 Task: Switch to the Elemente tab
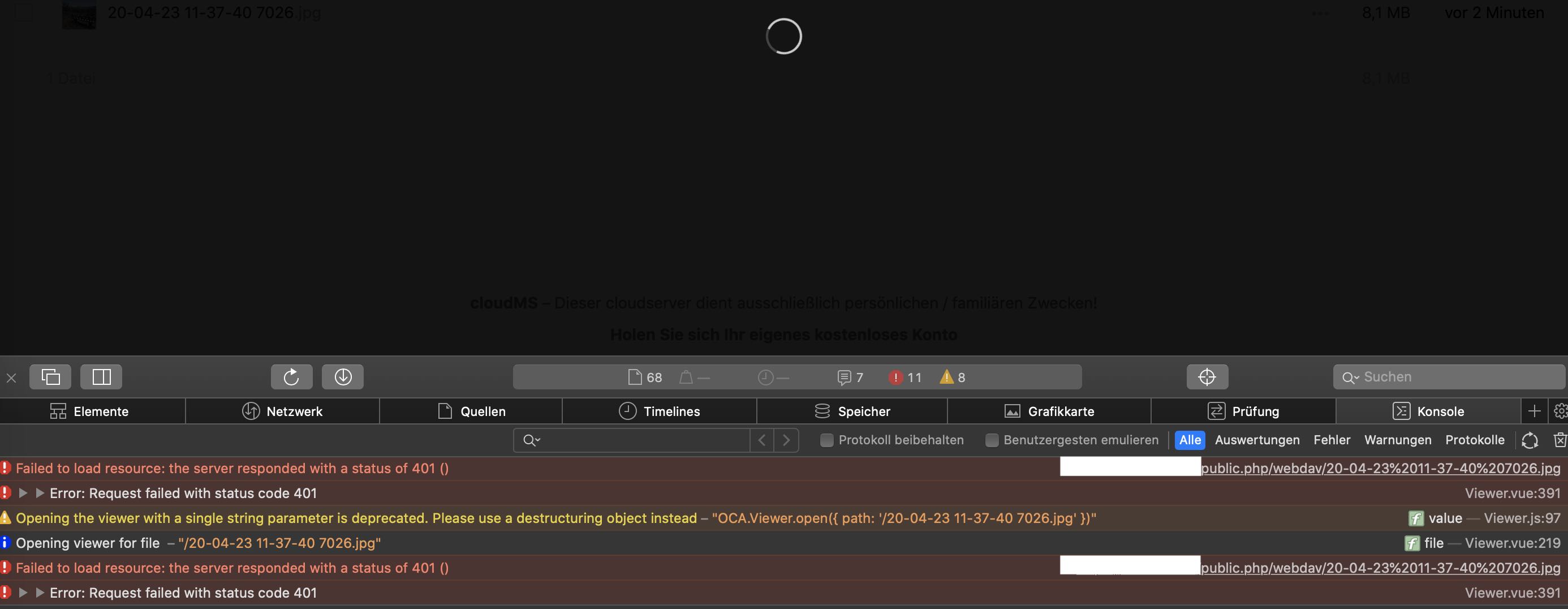coord(90,411)
